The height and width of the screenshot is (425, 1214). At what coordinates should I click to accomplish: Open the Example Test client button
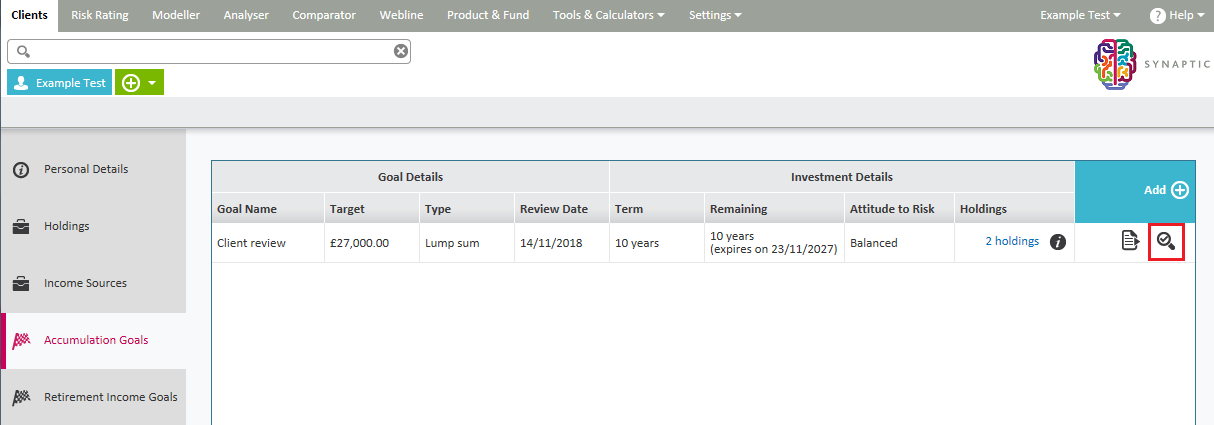(59, 83)
